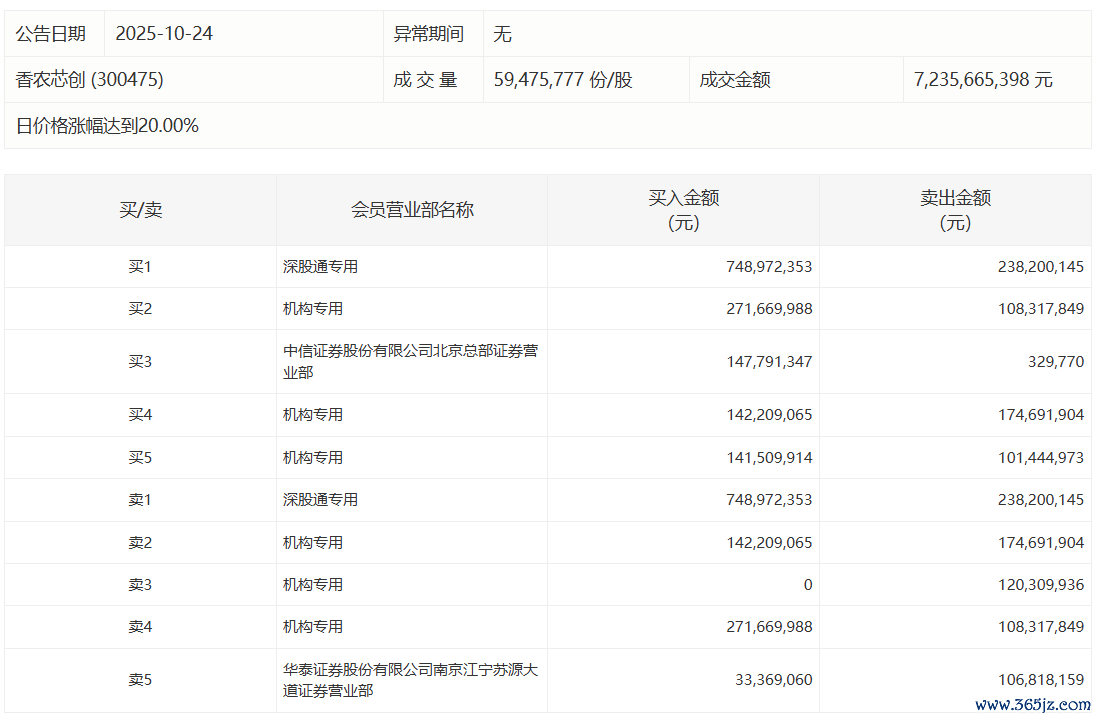The image size is (1098, 720).
Task: Click the 卖出金额 column header
Action: (x=955, y=210)
